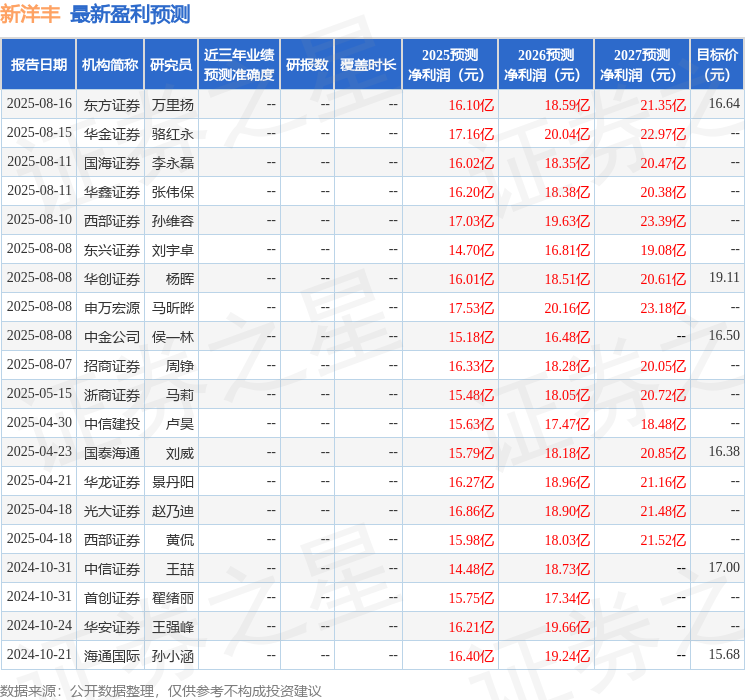Click the 17.53亿 profit forecast value

coord(471,308)
